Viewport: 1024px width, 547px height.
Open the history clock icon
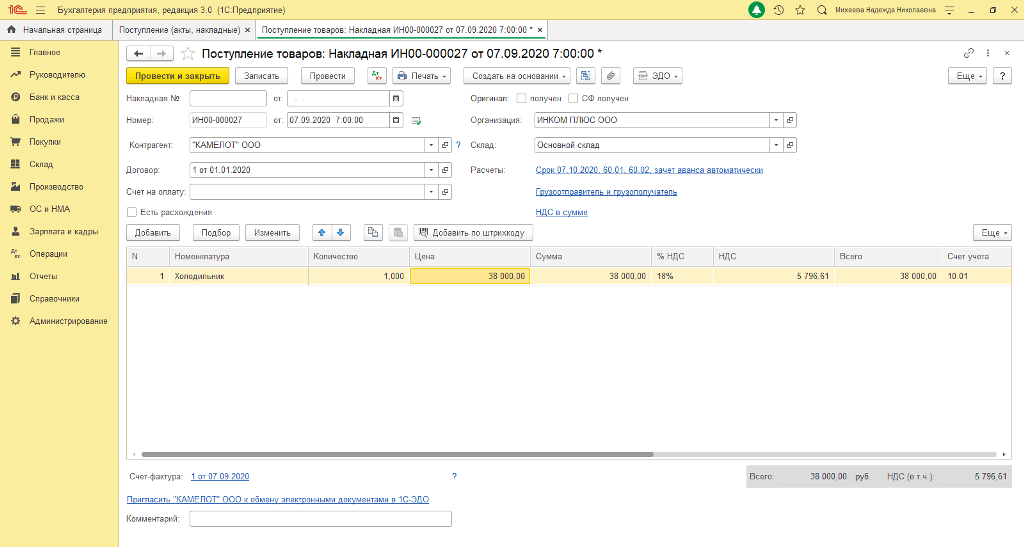point(778,9)
